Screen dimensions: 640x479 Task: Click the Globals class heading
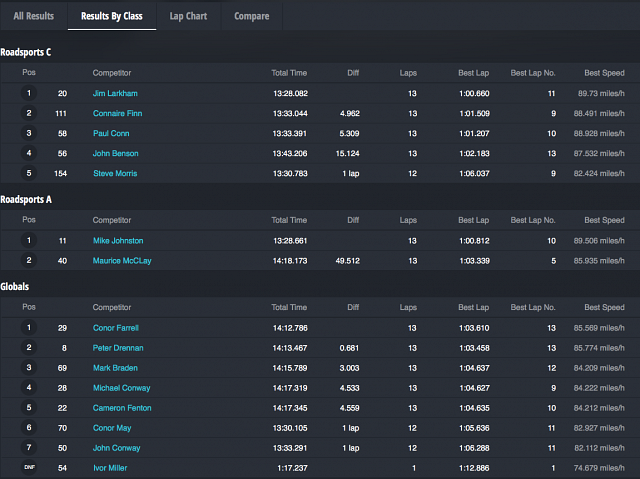(x=15, y=286)
